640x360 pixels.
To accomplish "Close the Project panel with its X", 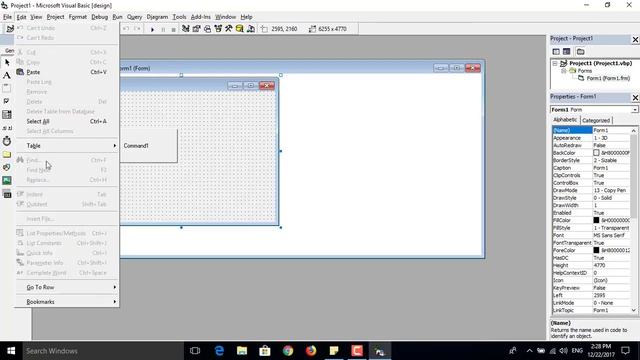I will pyautogui.click(x=635, y=40).
